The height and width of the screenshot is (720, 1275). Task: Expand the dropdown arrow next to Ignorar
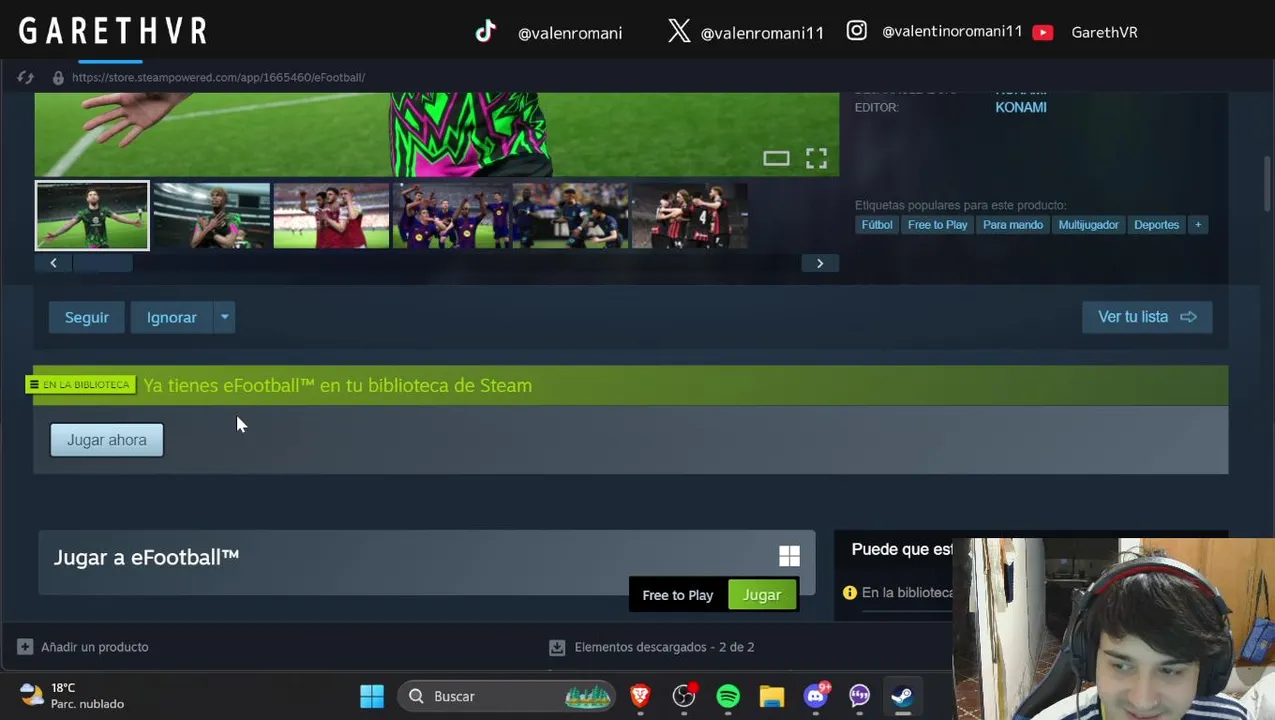pyautogui.click(x=224, y=317)
